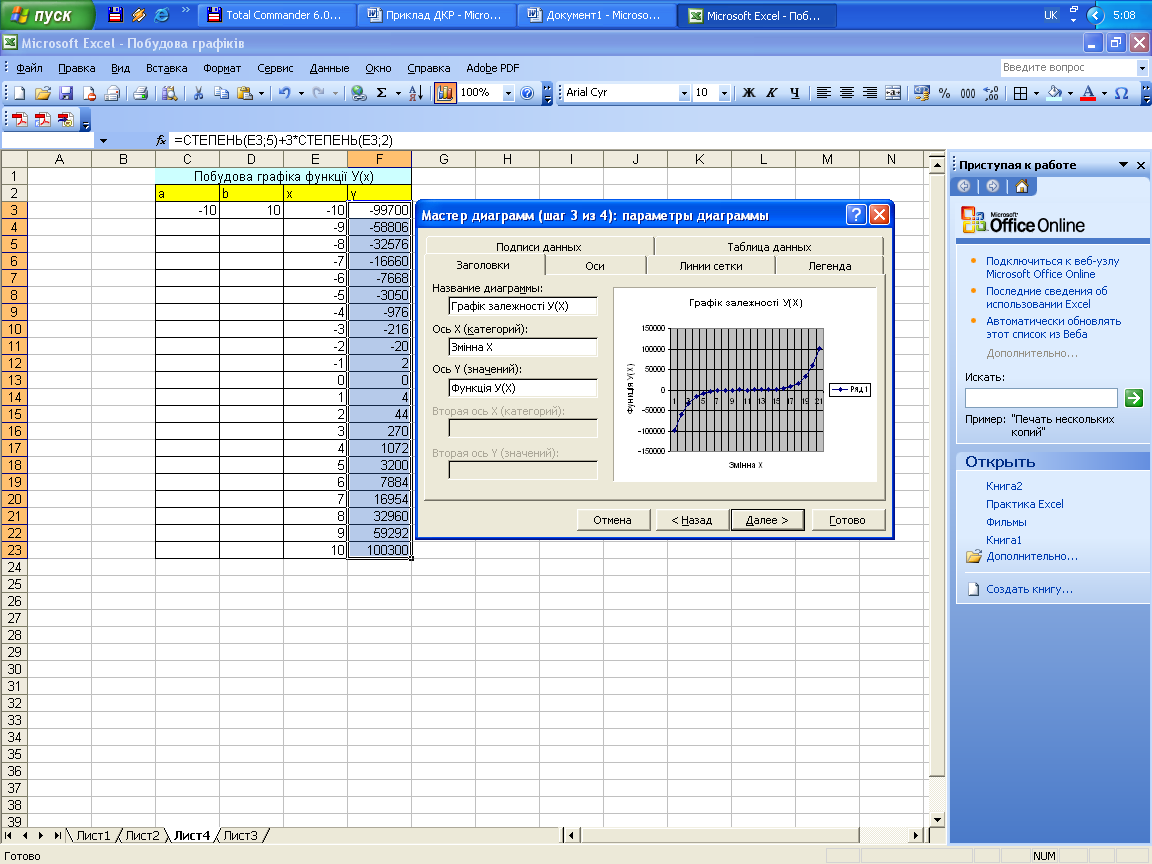Align text left in formatting toolbar

[x=824, y=93]
